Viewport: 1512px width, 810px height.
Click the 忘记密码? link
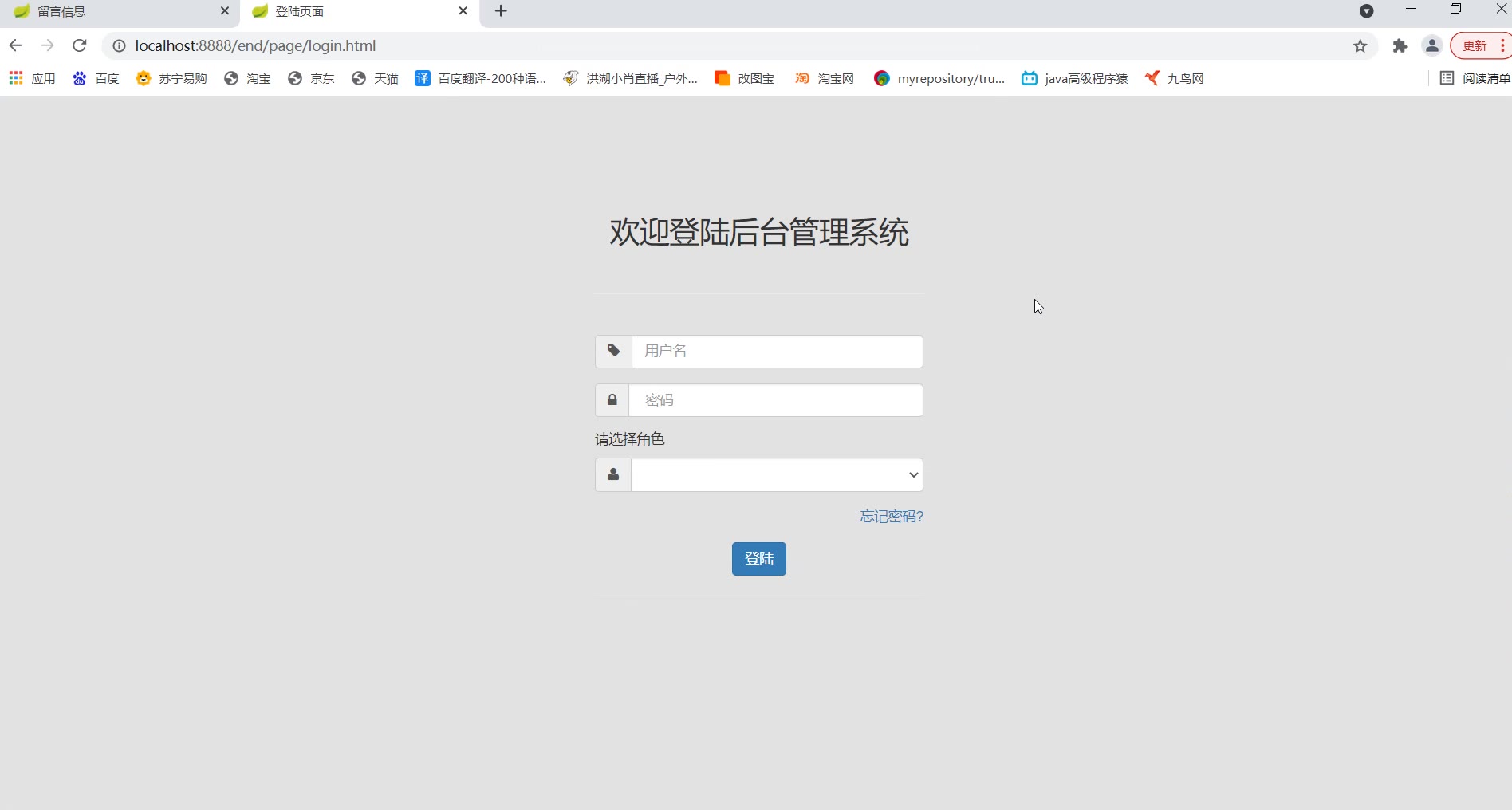pos(892,517)
